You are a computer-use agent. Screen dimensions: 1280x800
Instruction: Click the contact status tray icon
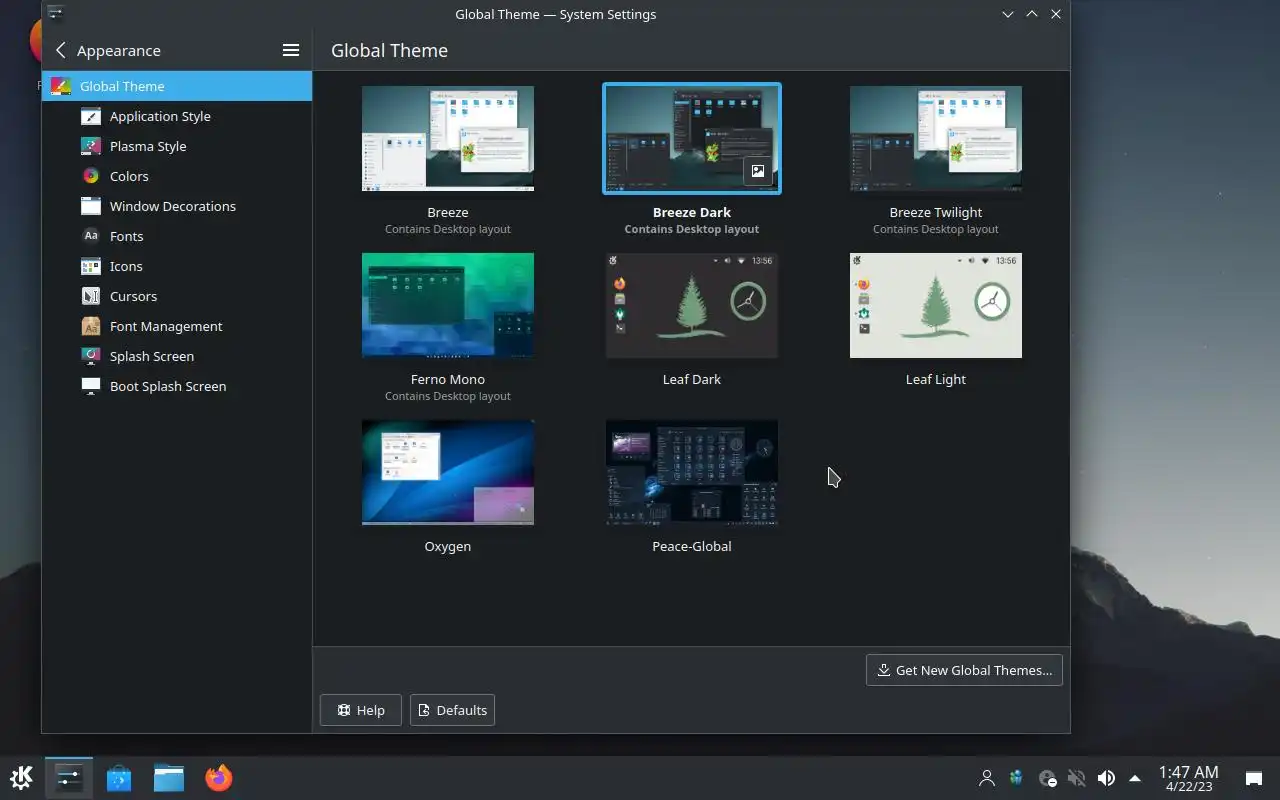coord(1047,778)
